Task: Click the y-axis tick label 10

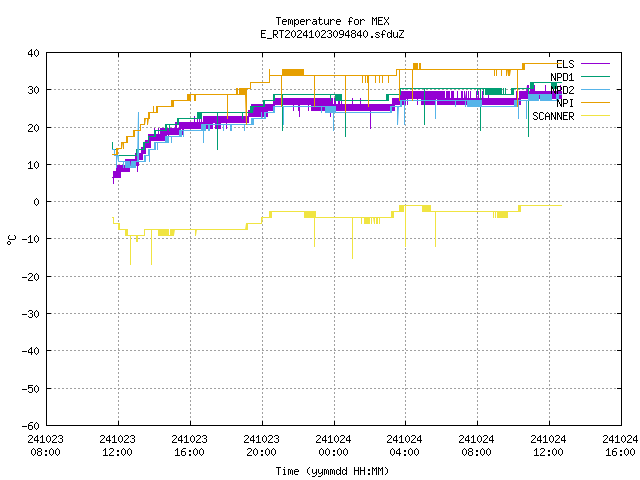Action: coord(33,165)
